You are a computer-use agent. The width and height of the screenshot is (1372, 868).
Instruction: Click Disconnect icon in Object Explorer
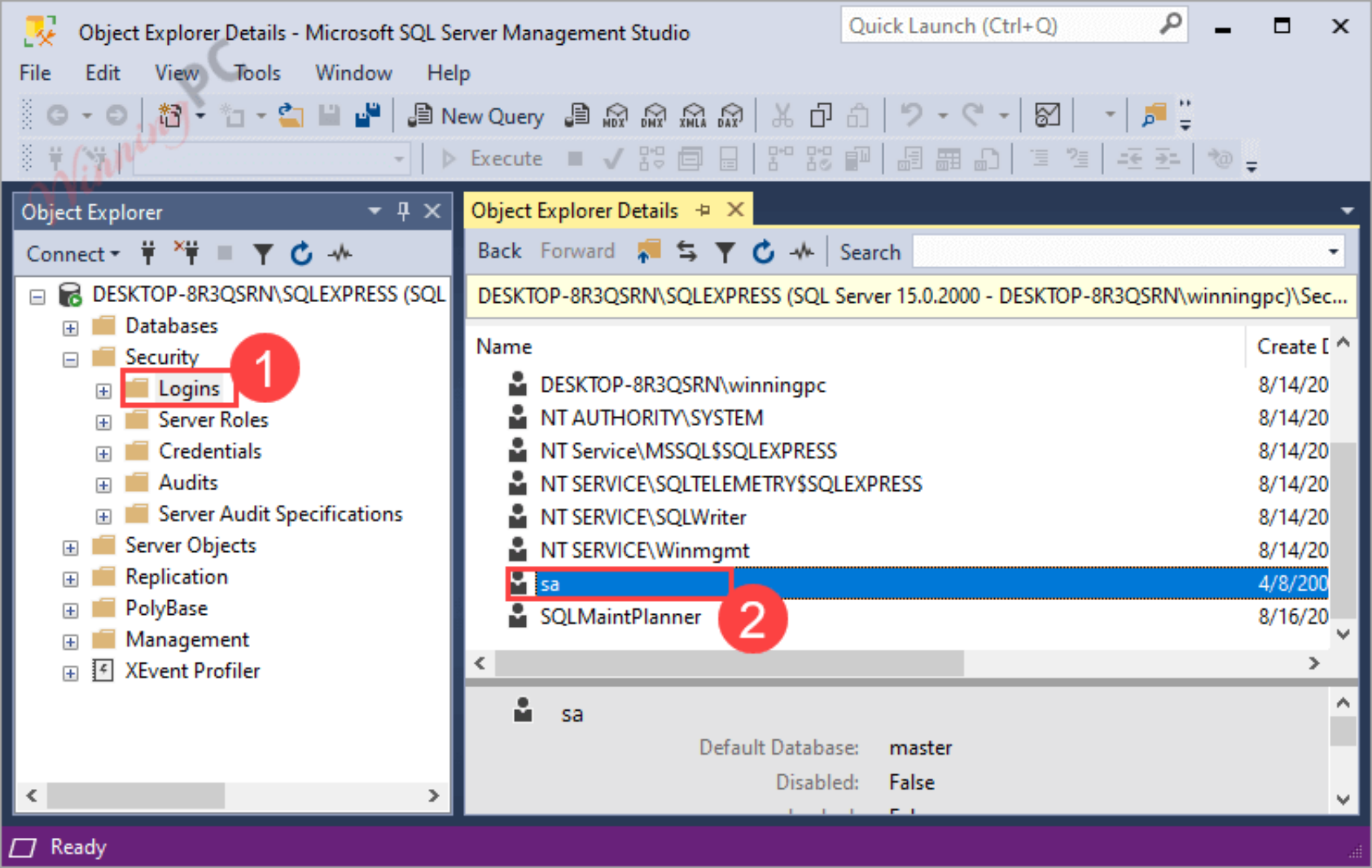187,253
